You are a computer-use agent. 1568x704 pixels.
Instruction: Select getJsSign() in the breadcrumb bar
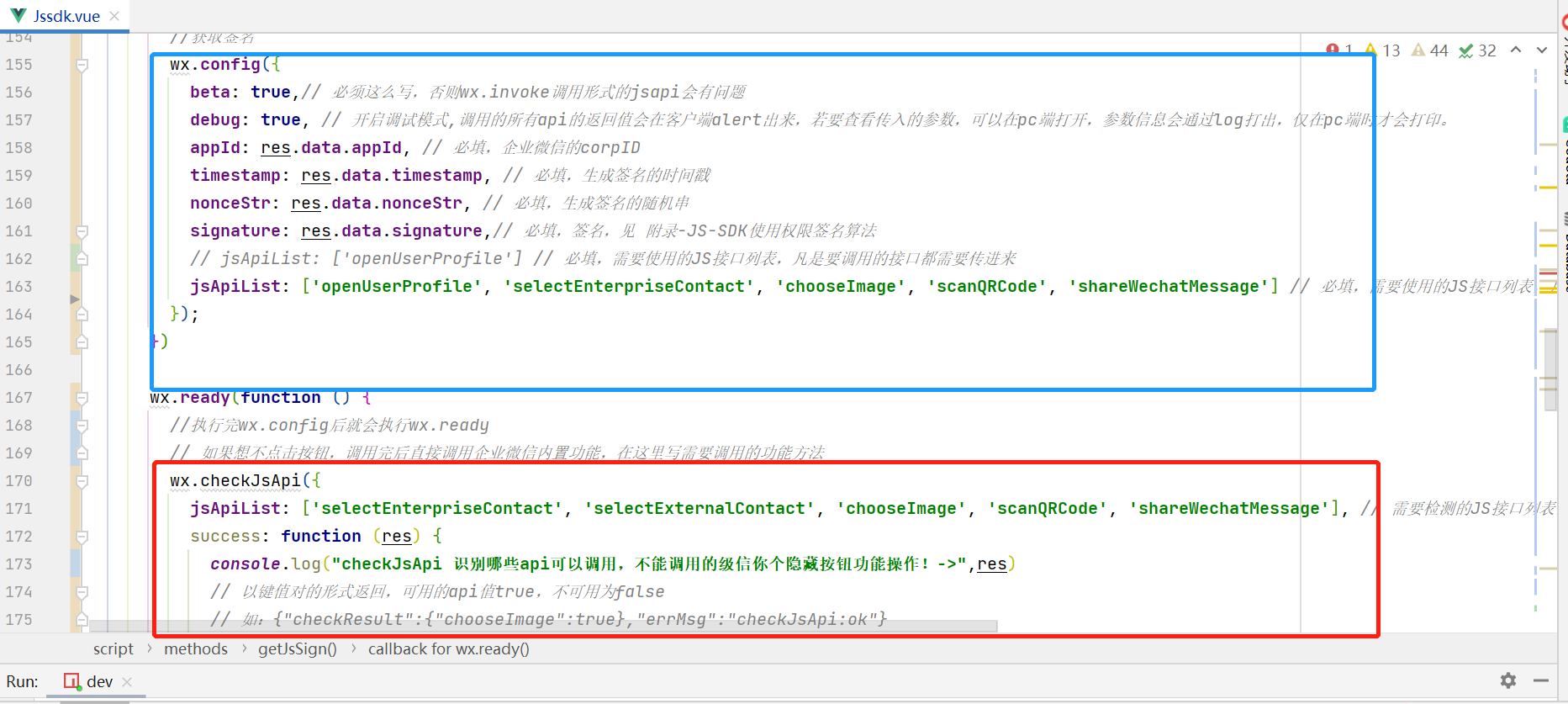(x=298, y=649)
